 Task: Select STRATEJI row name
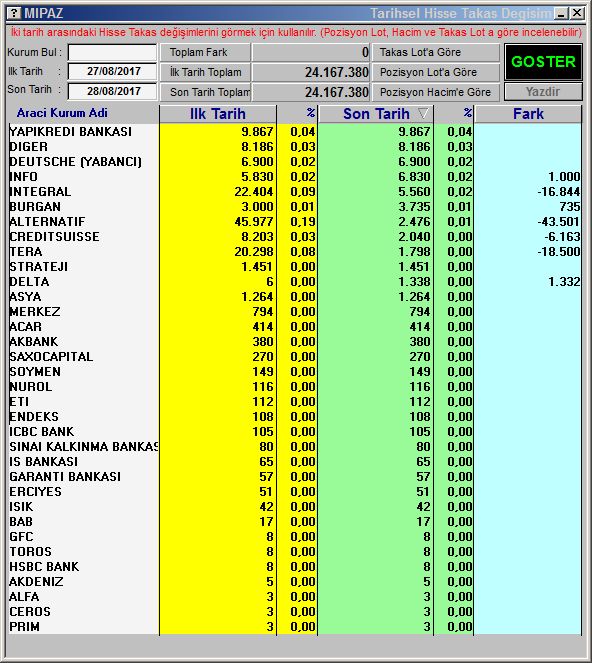pos(38,267)
